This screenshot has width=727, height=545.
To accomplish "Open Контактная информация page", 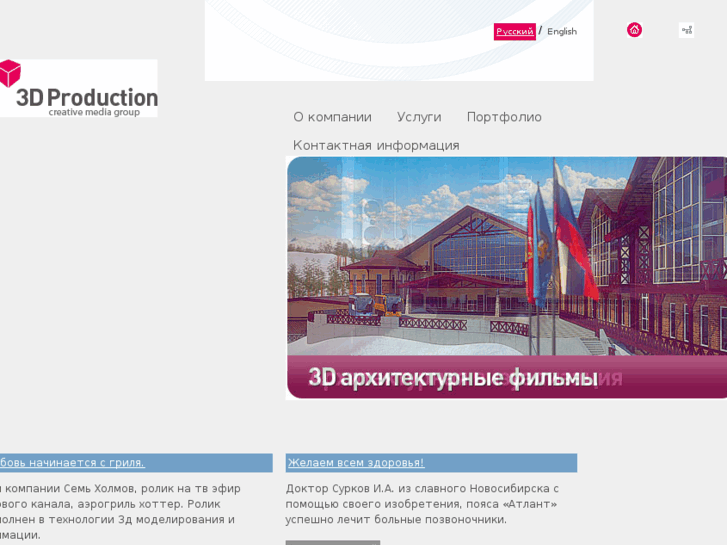I will 376,145.
